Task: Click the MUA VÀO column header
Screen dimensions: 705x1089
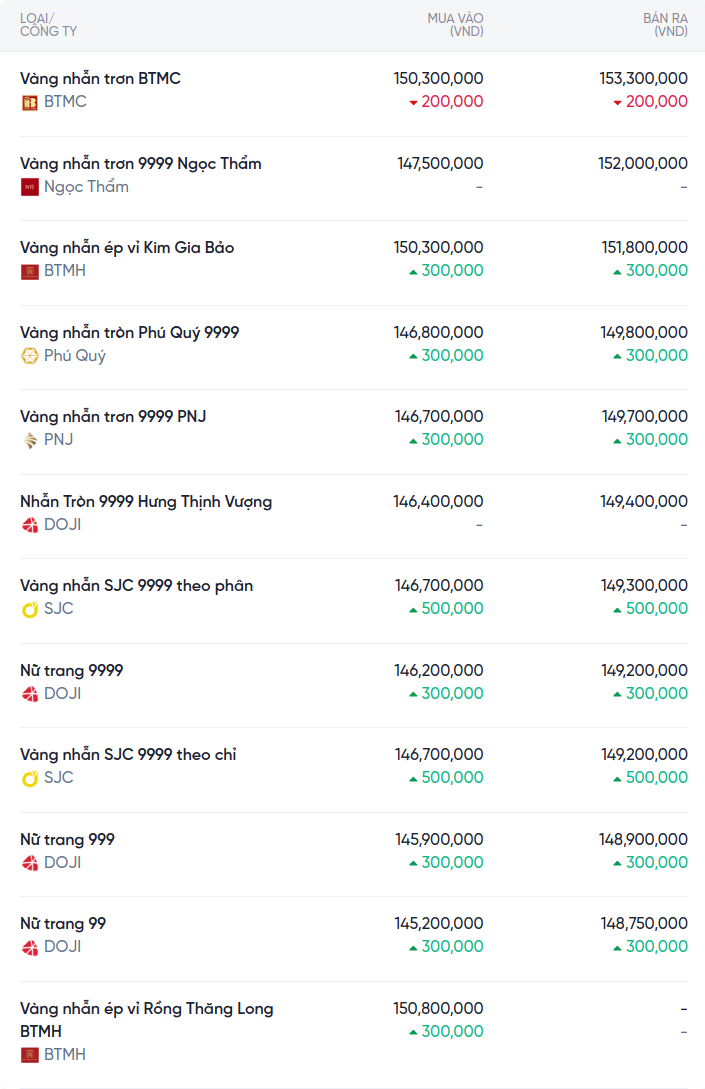Action: (455, 25)
